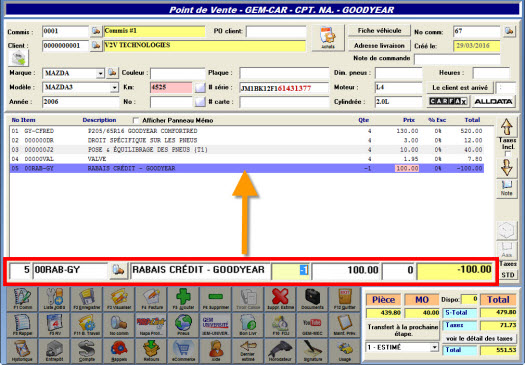Toggle the Taxes Incl. checkbox
The width and height of the screenshot is (525, 365).
(508, 154)
